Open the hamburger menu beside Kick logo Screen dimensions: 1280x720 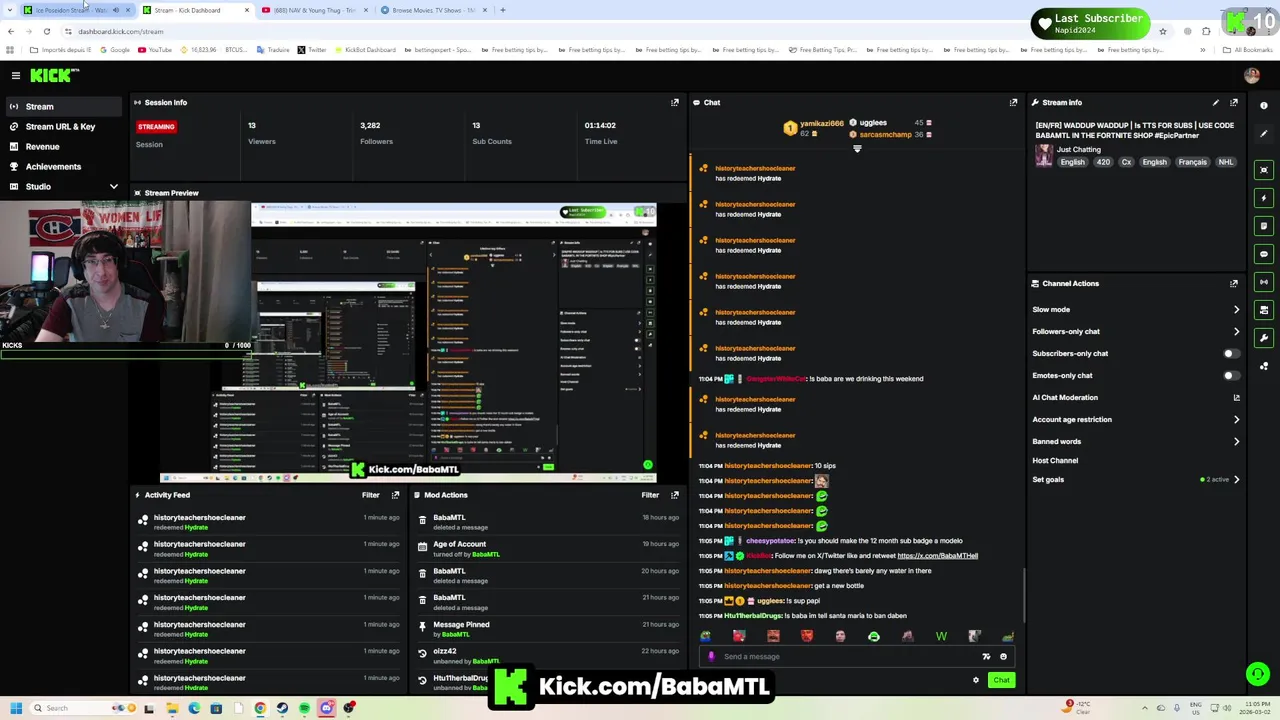(16, 75)
